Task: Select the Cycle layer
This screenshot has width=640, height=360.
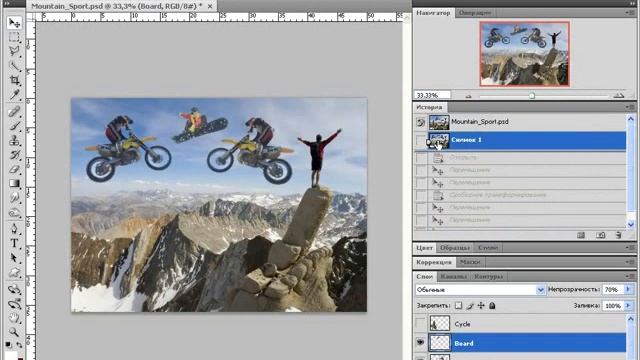Action: tap(527, 324)
